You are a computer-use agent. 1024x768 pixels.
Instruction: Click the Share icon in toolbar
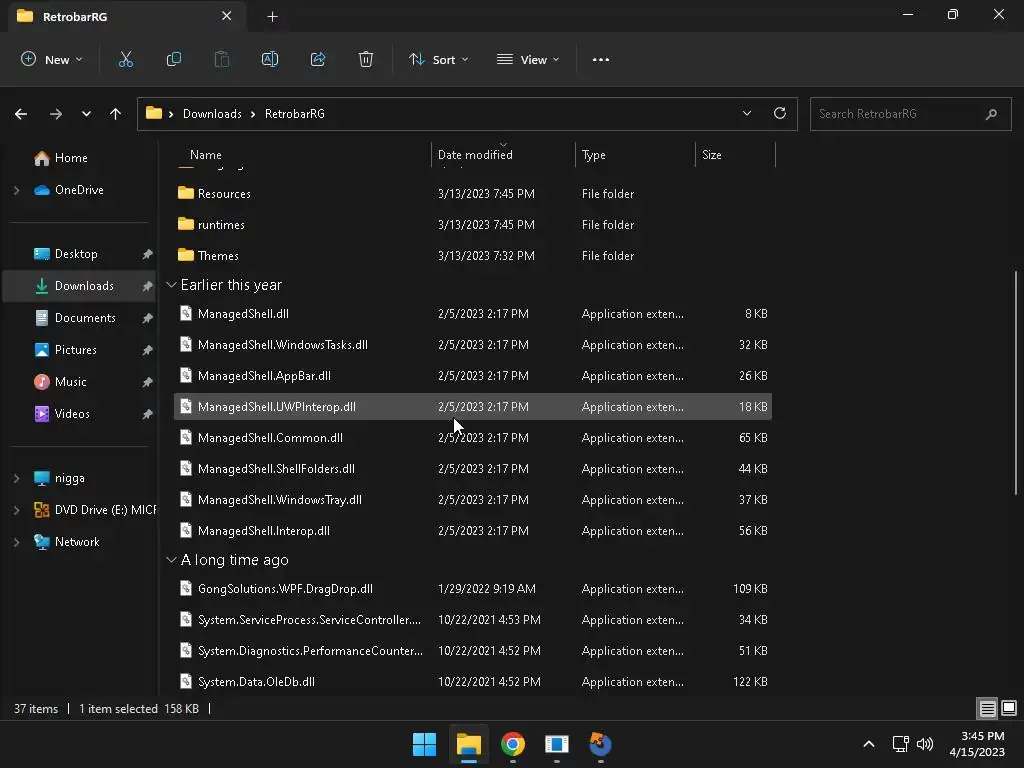[318, 59]
